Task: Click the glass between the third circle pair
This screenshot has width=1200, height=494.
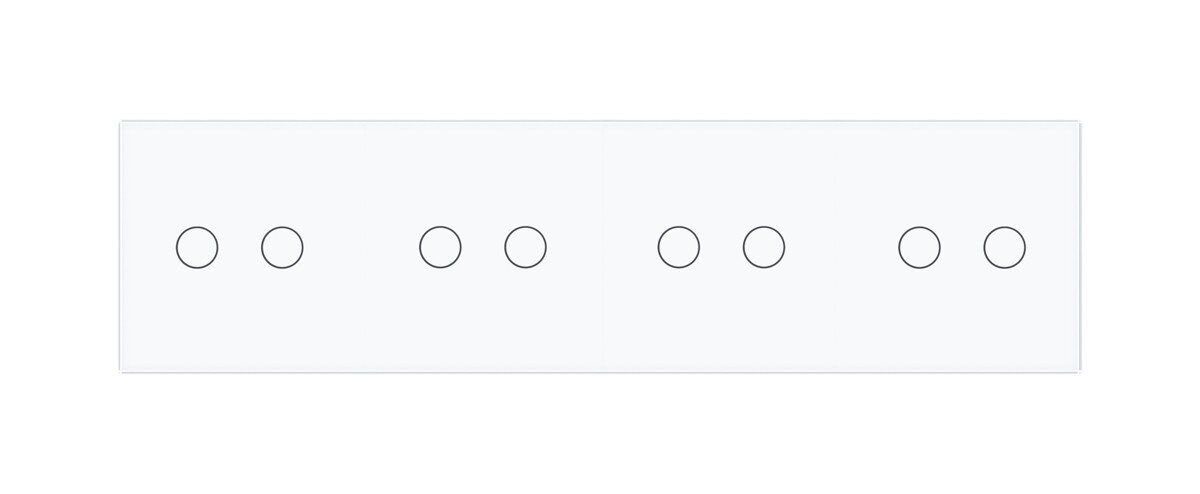Action: click(722, 247)
